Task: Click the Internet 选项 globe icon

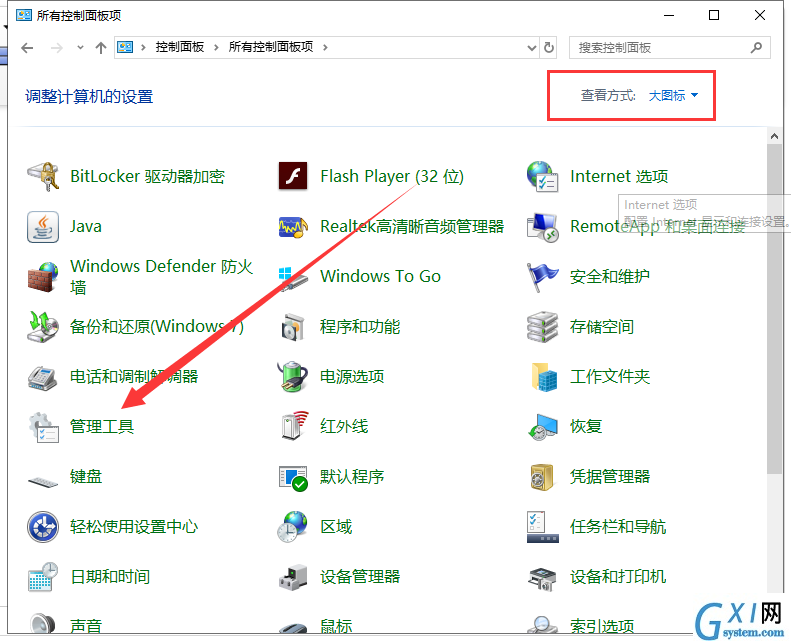Action: 542,177
